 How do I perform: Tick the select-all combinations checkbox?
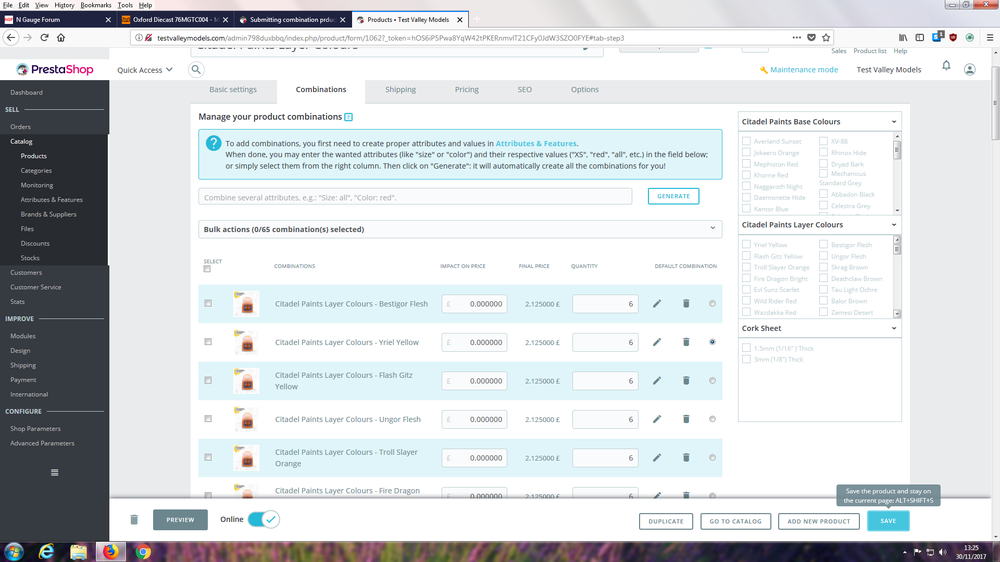(207, 269)
